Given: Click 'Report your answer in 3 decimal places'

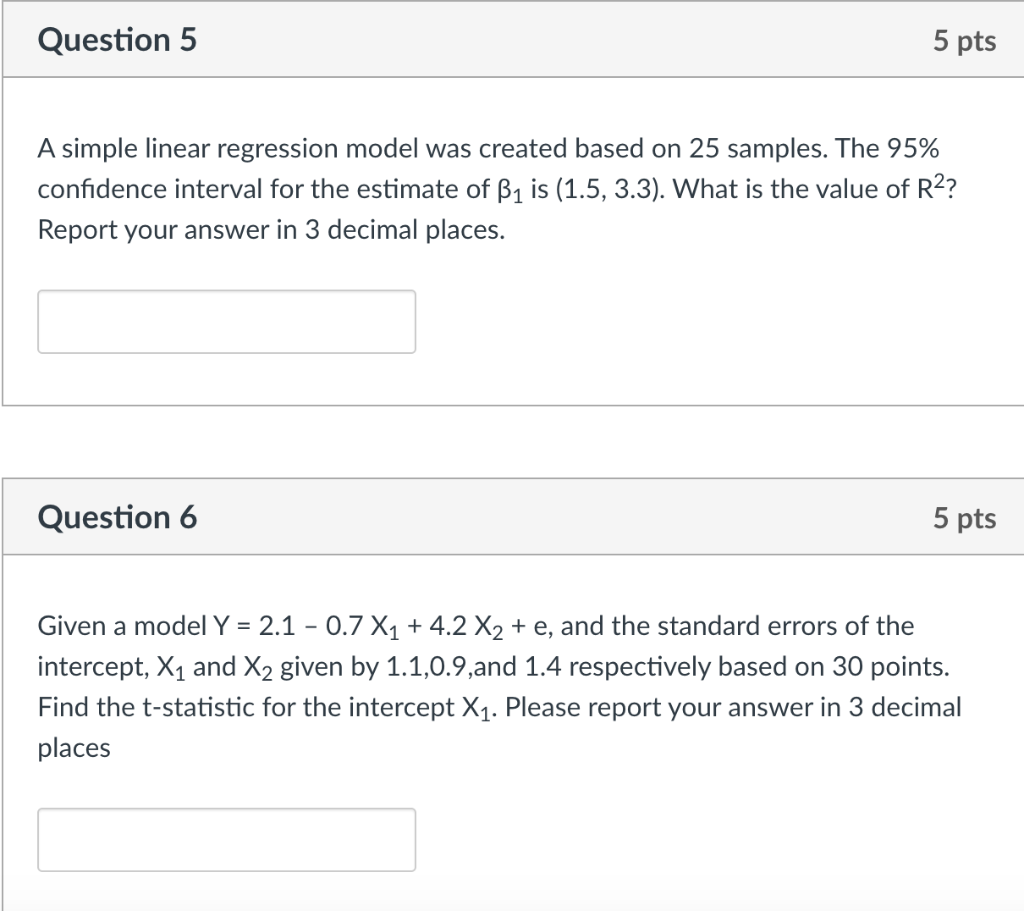Looking at the screenshot, I should coord(269,231).
